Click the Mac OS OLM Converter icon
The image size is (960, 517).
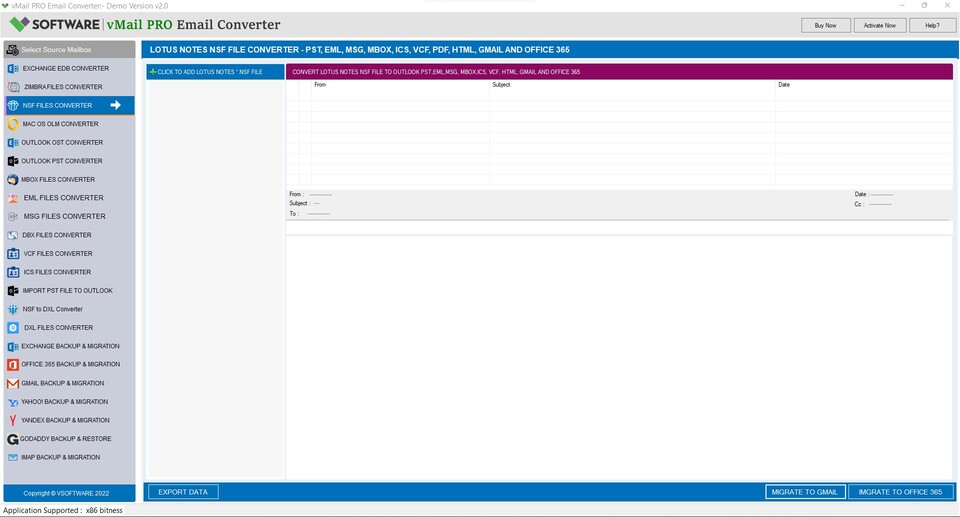click(13, 124)
